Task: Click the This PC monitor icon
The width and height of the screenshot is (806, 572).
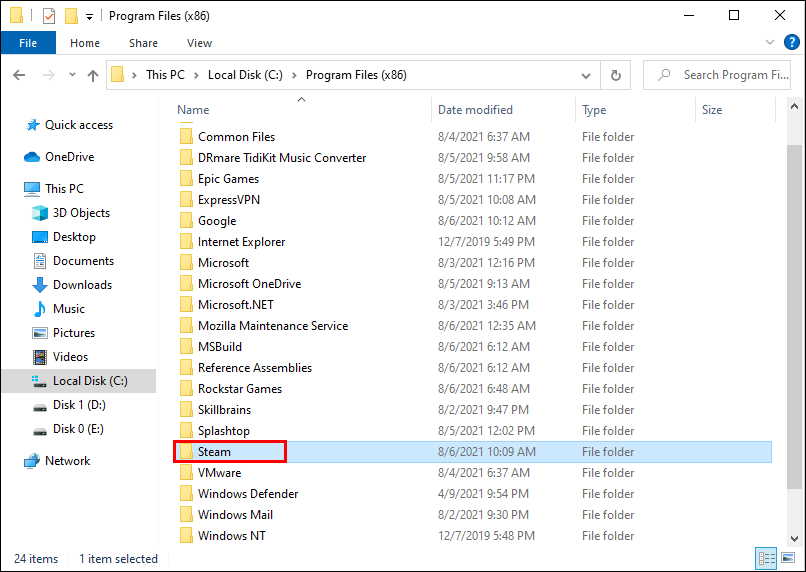Action: tap(32, 189)
